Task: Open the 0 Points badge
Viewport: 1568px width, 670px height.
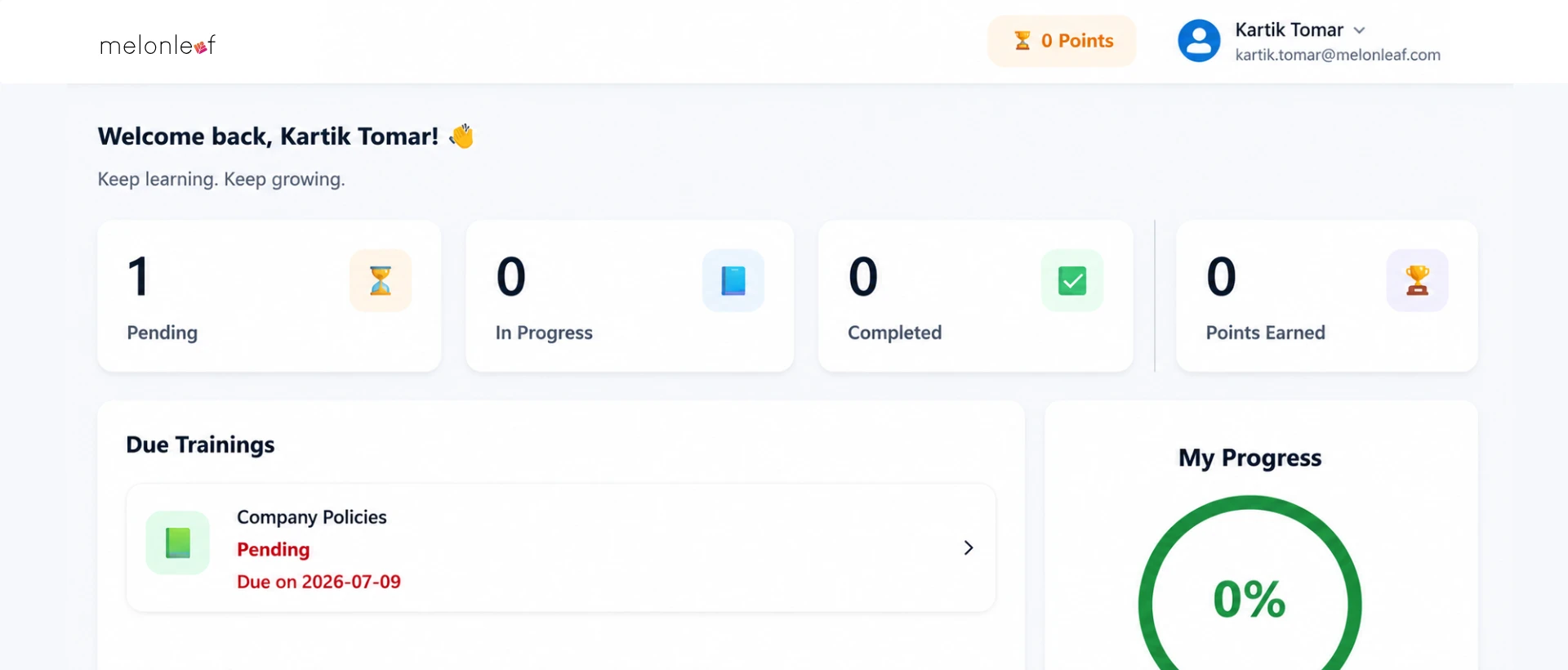Action: pos(1062,41)
